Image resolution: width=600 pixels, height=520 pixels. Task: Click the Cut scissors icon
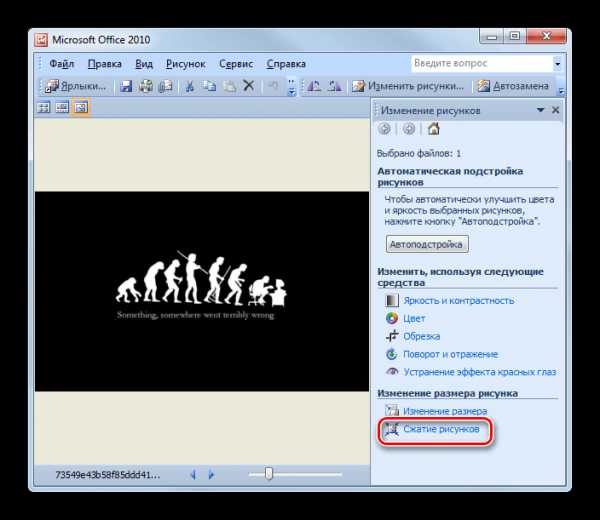click(x=189, y=86)
